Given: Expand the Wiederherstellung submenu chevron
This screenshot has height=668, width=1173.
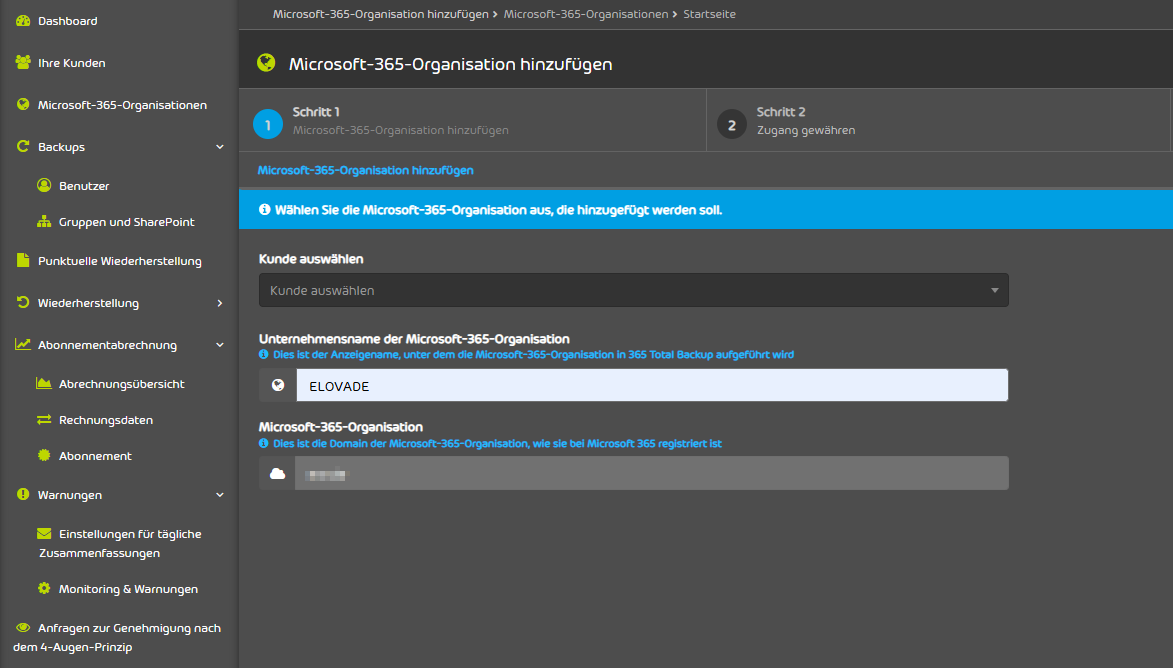Looking at the screenshot, I should (220, 303).
